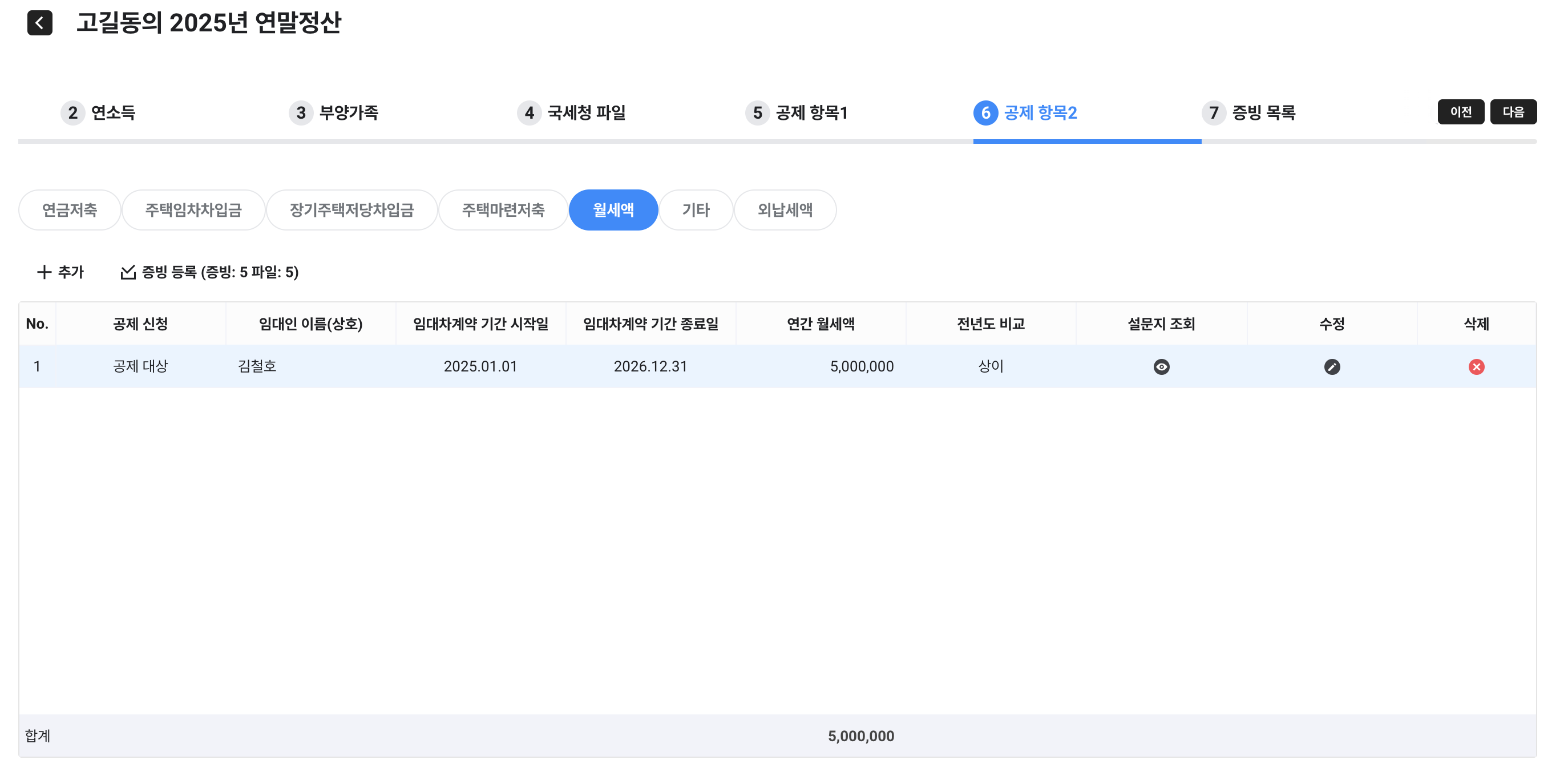Click the back arrow icon
This screenshot has height=784, width=1568.
tap(39, 23)
